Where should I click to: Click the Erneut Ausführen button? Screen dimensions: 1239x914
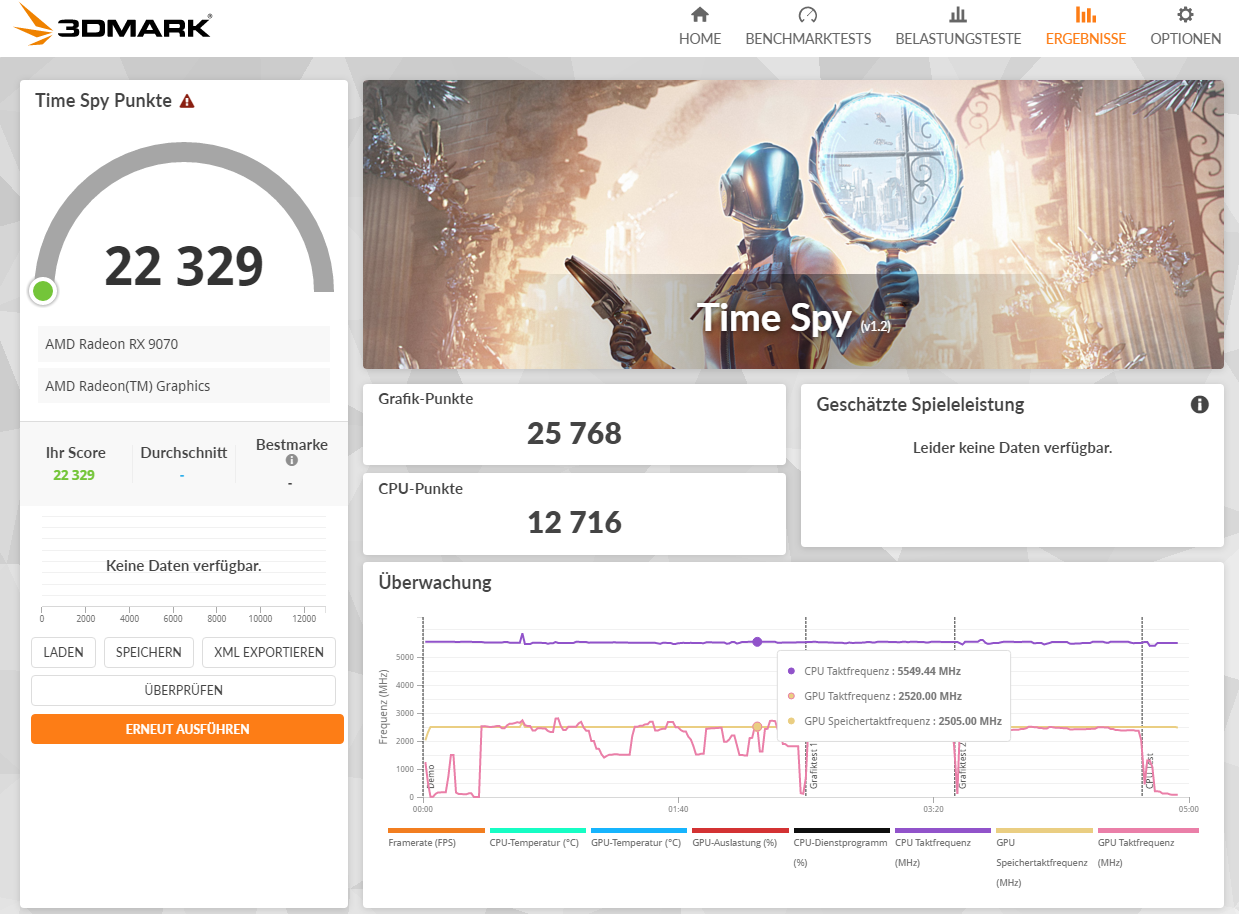tap(187, 729)
